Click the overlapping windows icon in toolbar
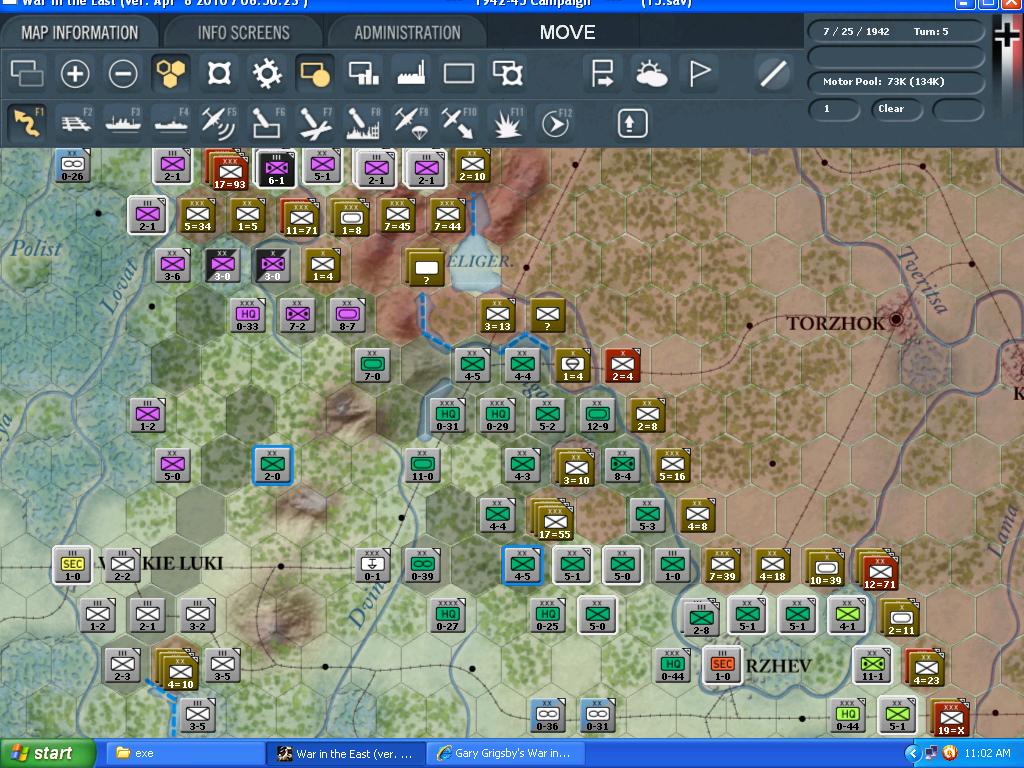 [x=27, y=73]
